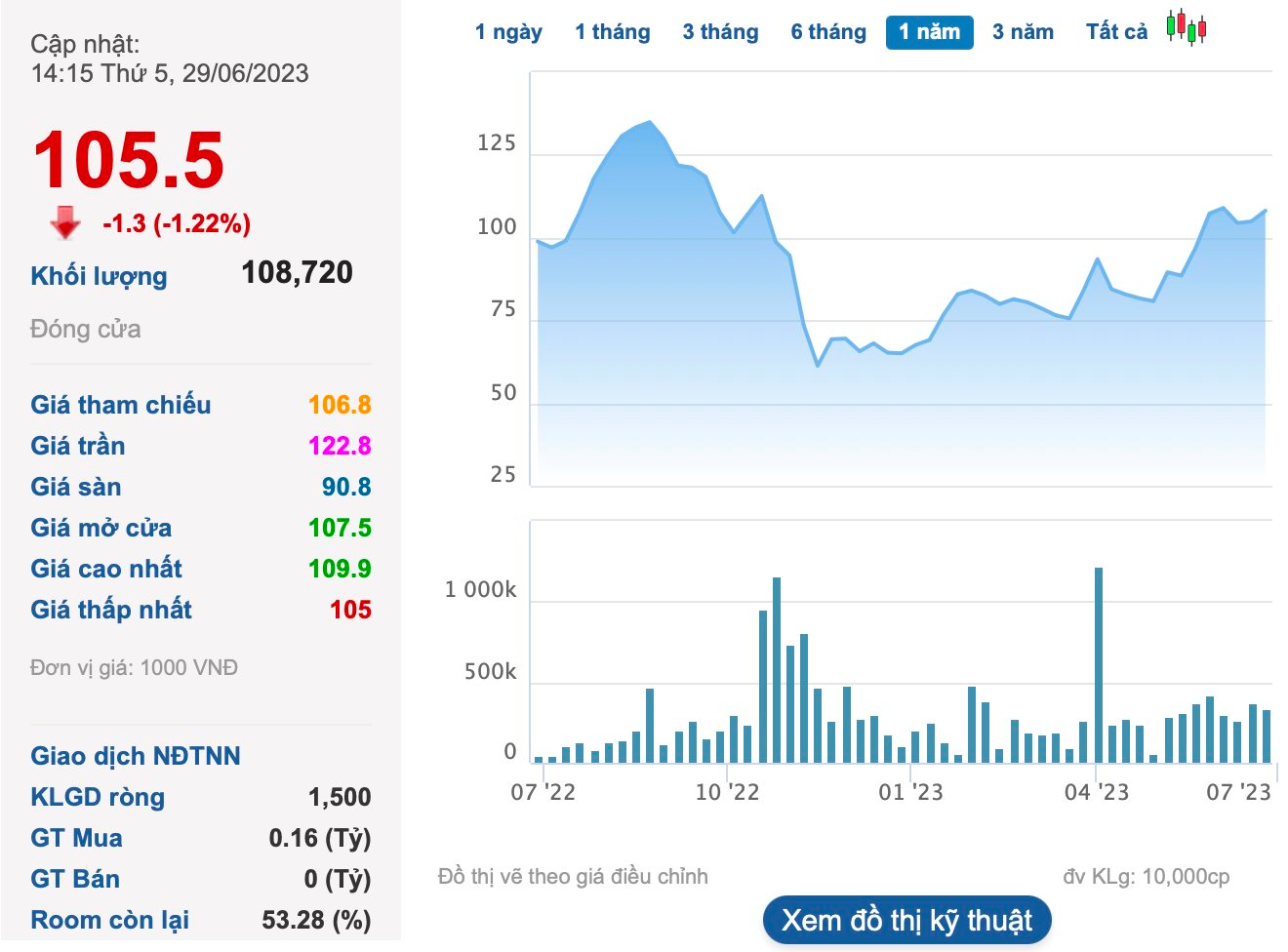
Task: Click the red down arrow price indicator
Action: click(65, 222)
